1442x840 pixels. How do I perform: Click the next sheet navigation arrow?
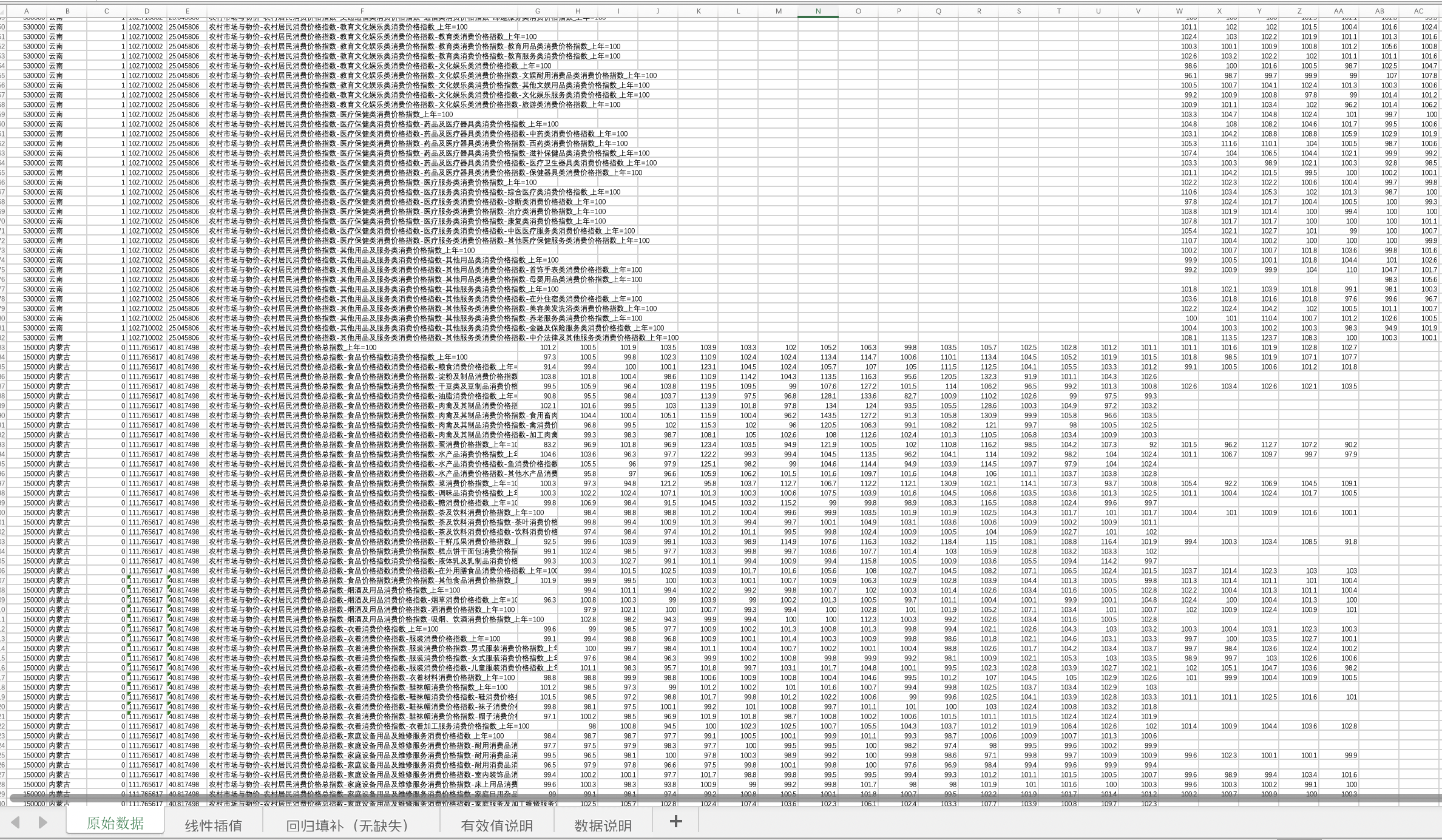tap(42, 822)
